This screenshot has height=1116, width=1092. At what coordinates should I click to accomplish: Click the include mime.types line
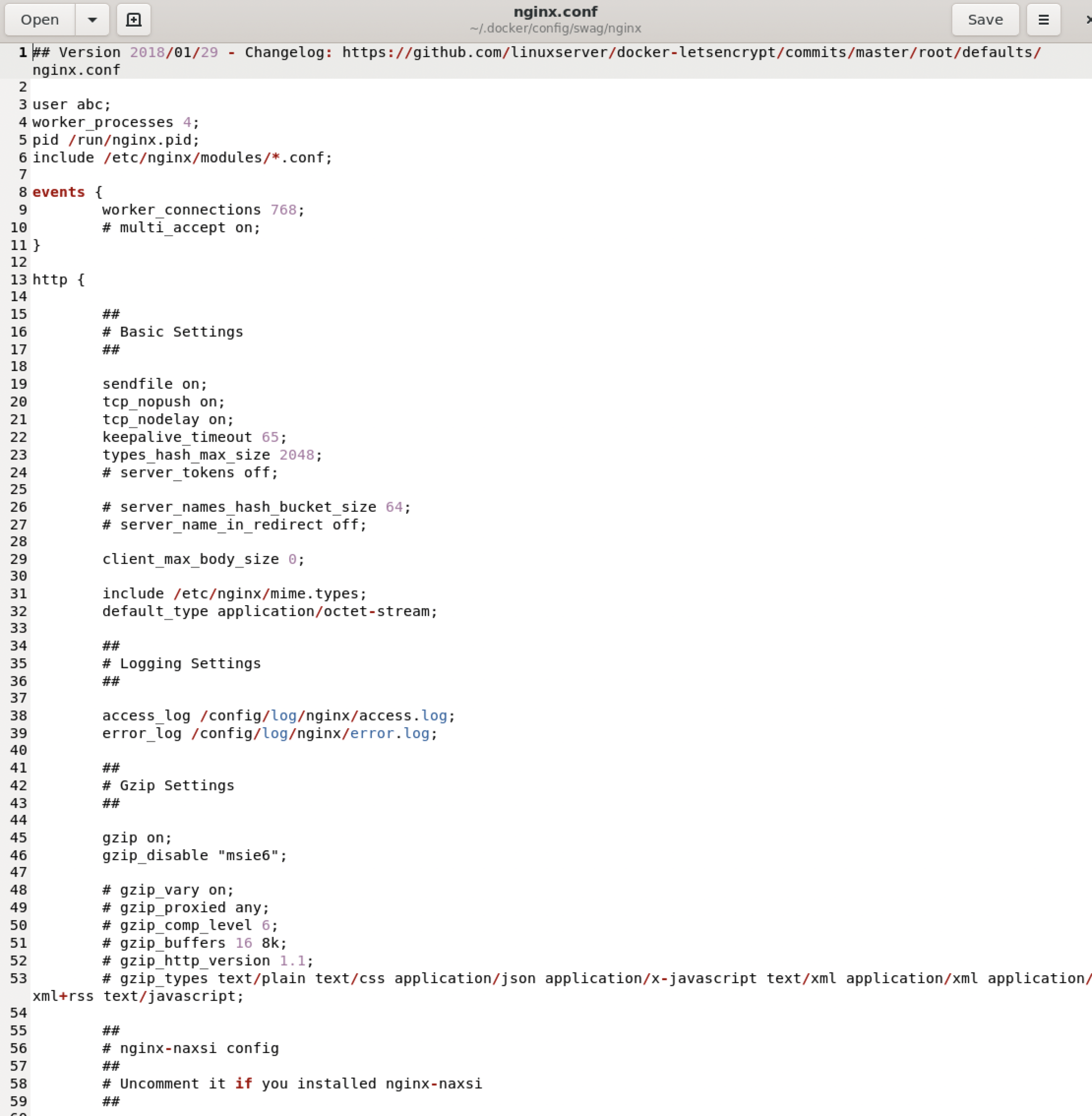234,594
